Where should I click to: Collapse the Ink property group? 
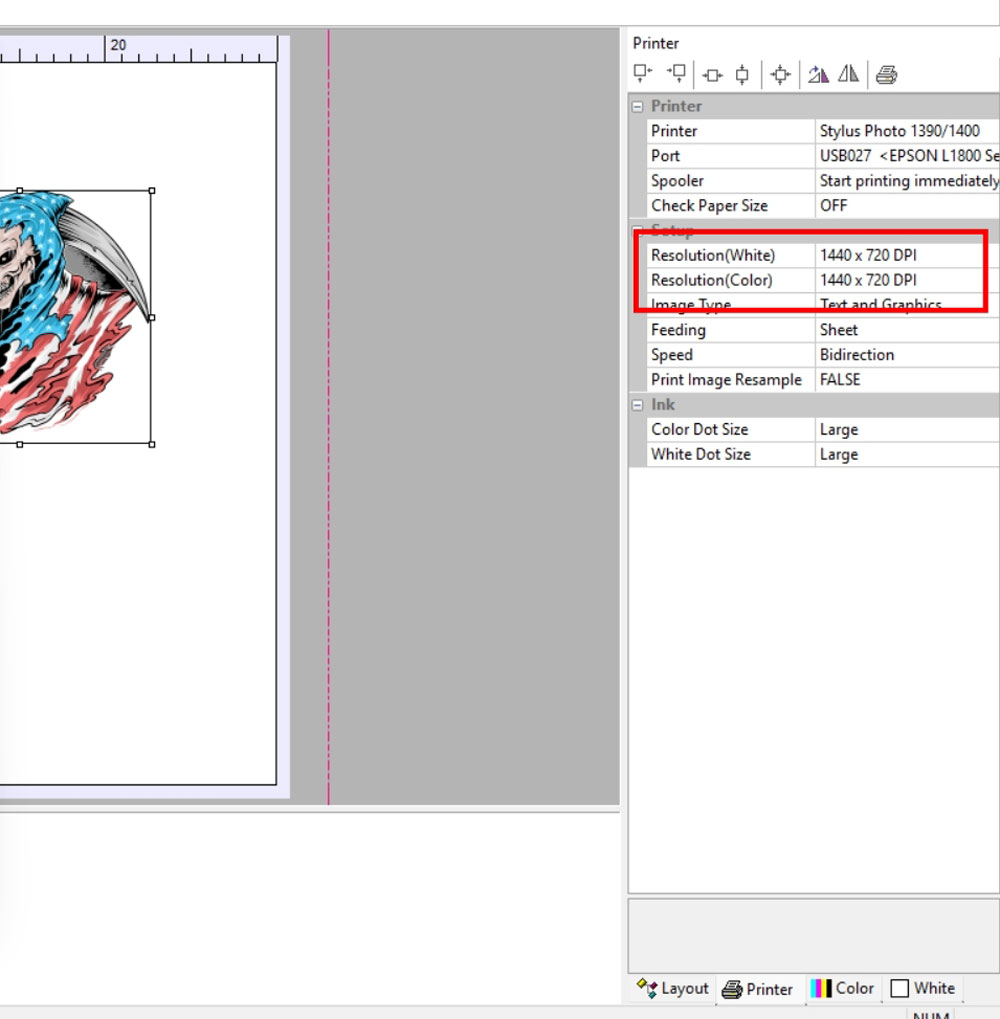pyautogui.click(x=637, y=405)
